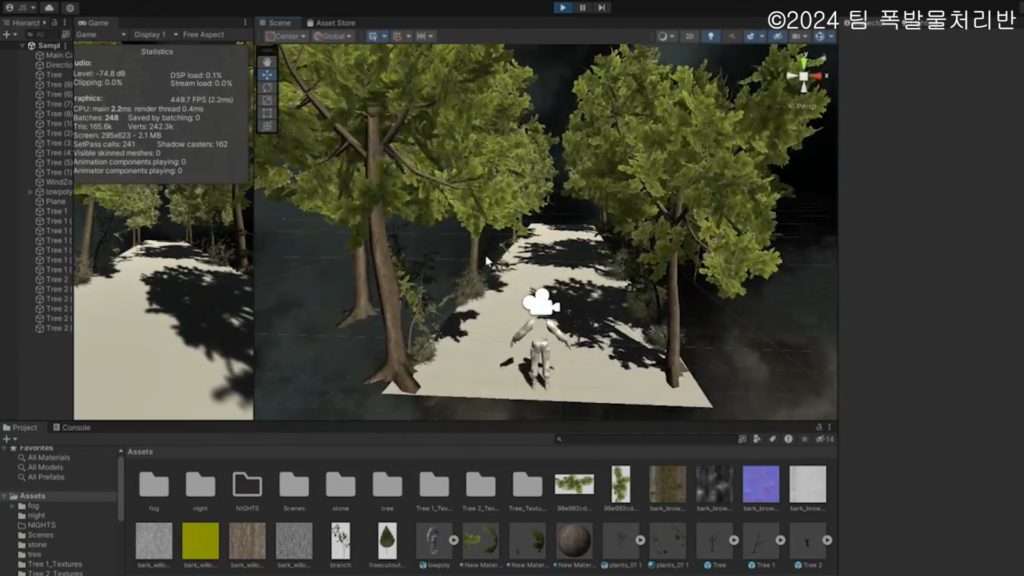
Task: Click the Step frame button
Action: [x=601, y=7]
